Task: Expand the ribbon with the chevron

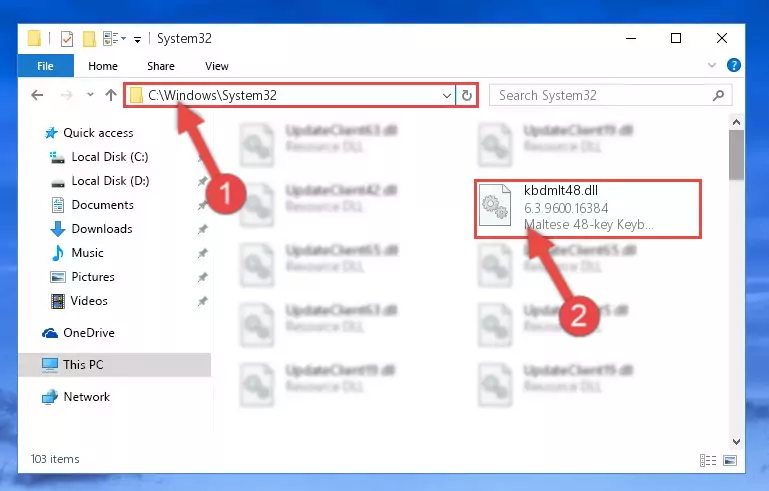Action: pyautogui.click(x=712, y=65)
